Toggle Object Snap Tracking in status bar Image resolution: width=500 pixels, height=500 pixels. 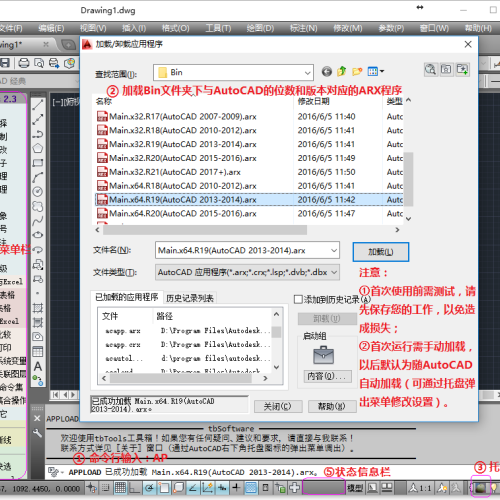[x=193, y=488]
